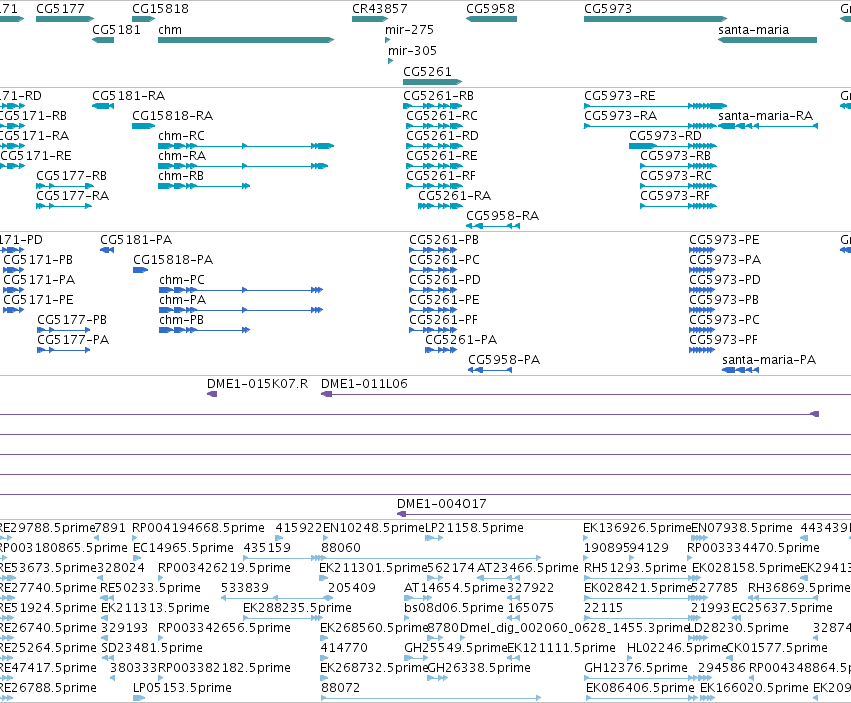Viewport: 851px width, 703px height.
Task: Open the CG5261 gene feature
Action: [432, 82]
